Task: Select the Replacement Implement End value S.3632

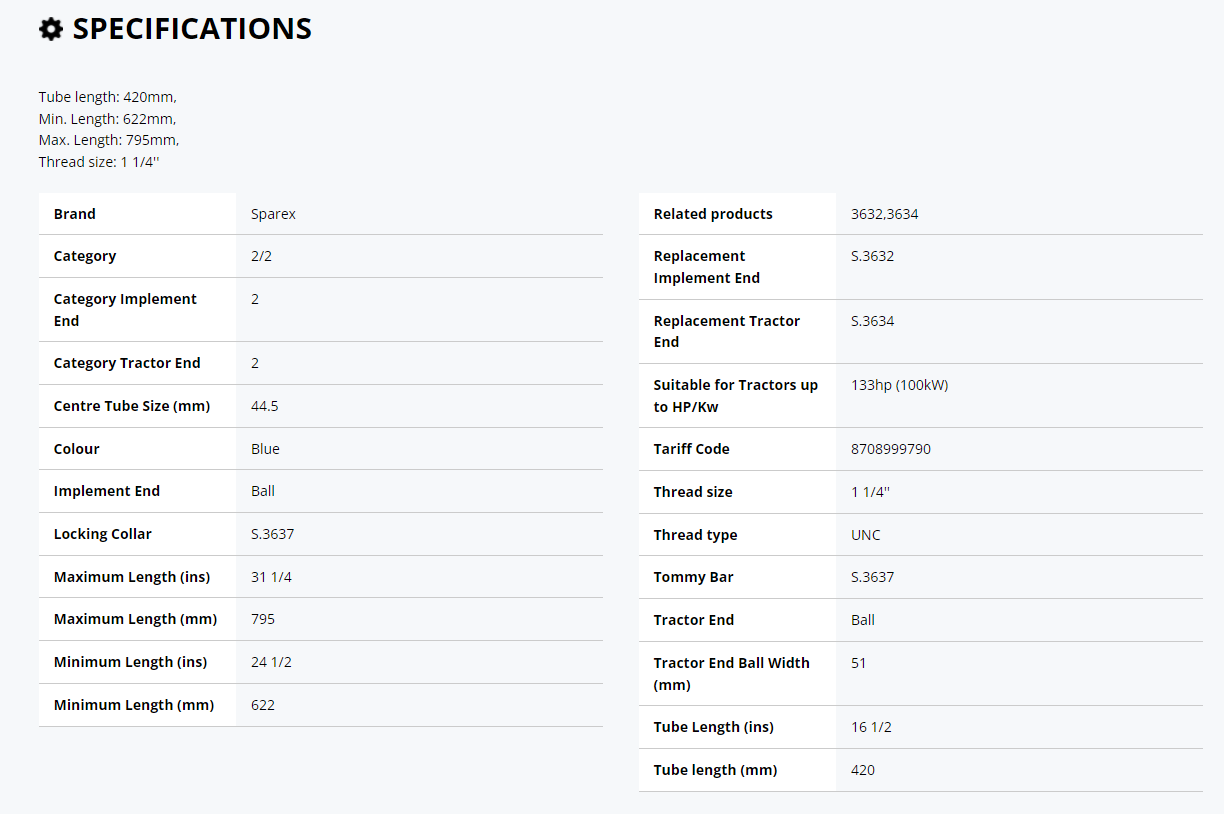Action: 872,256
